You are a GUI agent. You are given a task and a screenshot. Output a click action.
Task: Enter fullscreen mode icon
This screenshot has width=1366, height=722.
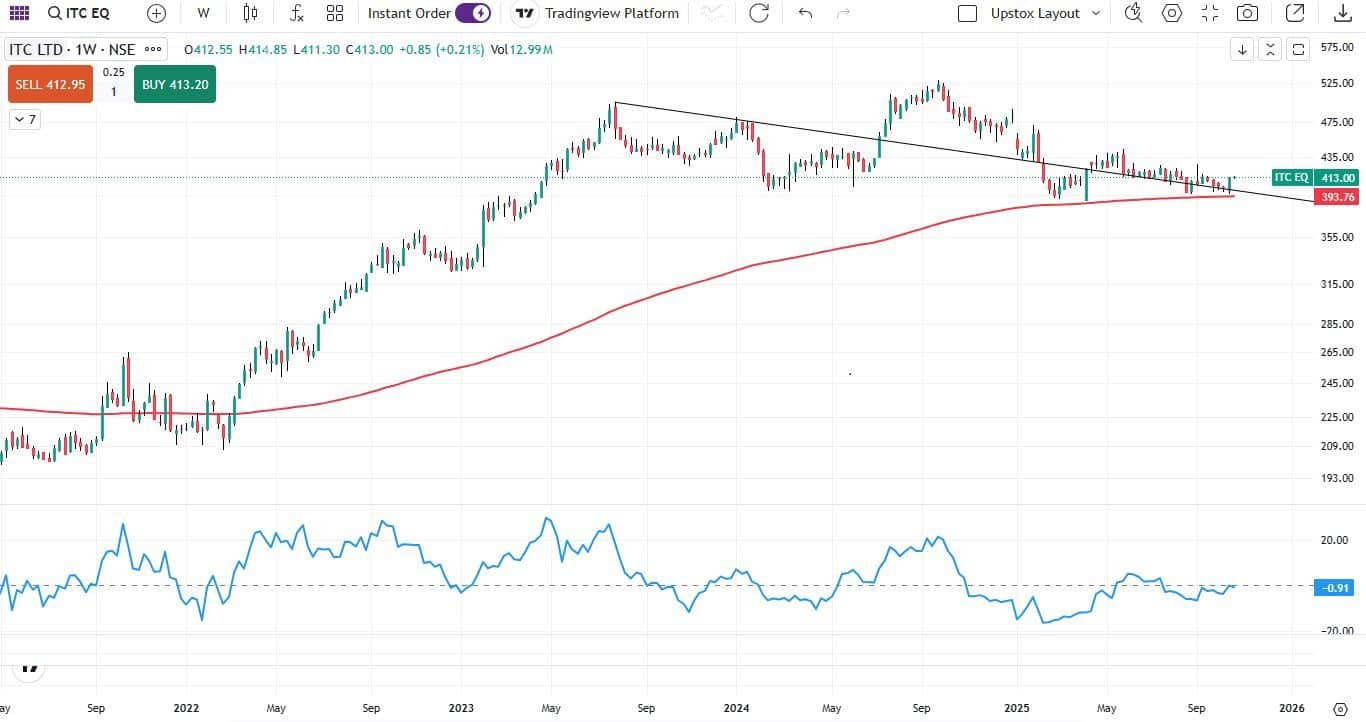[x=1210, y=13]
